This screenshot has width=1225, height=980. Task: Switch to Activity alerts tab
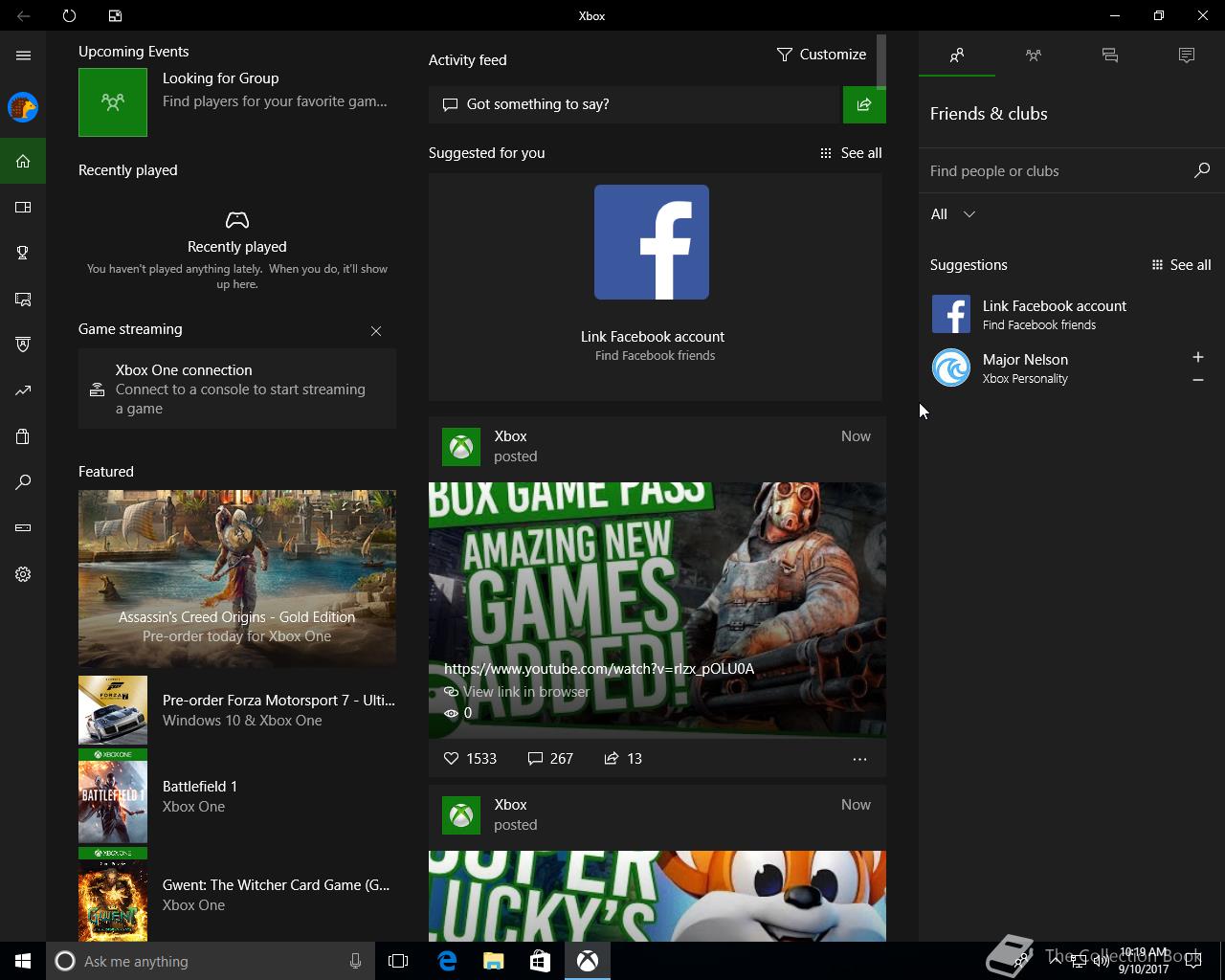click(1187, 56)
